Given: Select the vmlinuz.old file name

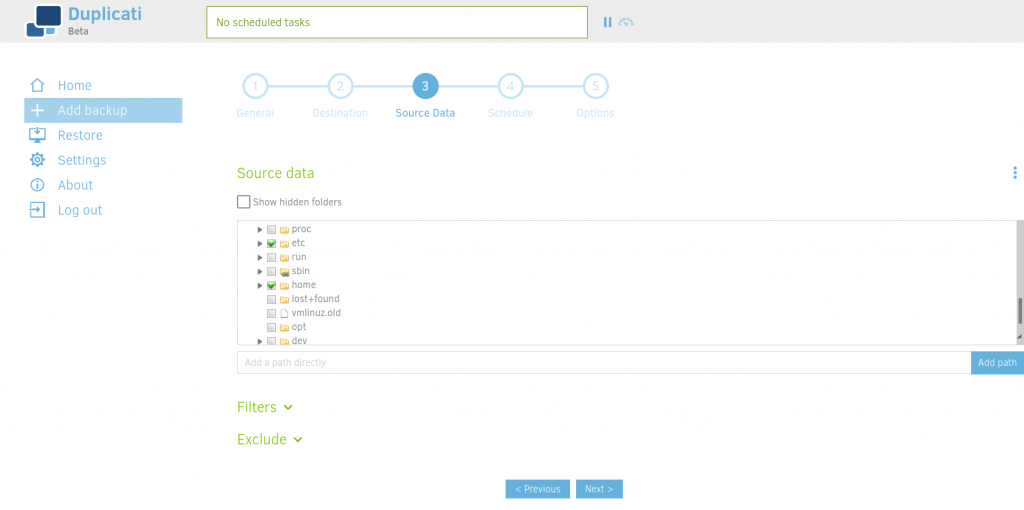Looking at the screenshot, I should pos(316,313).
